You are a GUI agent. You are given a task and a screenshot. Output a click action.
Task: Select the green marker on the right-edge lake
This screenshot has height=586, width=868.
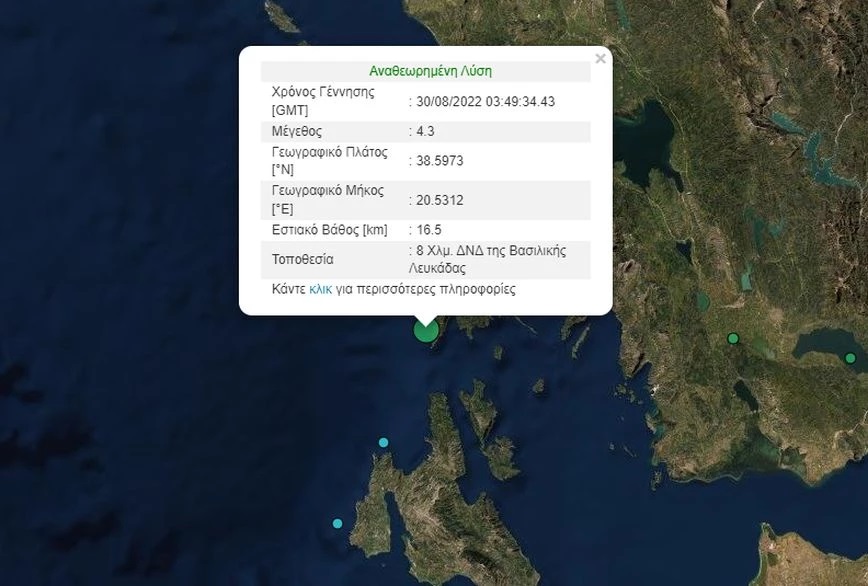[850, 358]
